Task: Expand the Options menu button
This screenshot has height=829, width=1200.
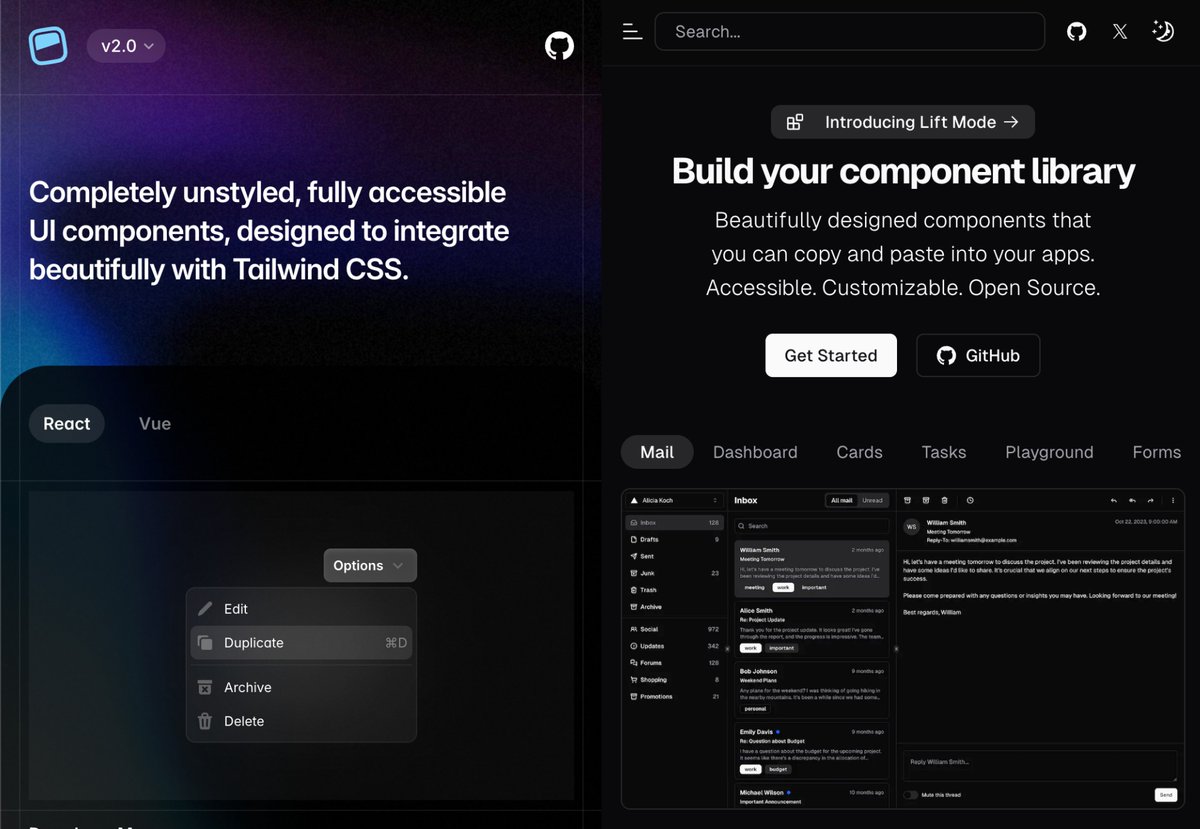Action: pos(370,565)
